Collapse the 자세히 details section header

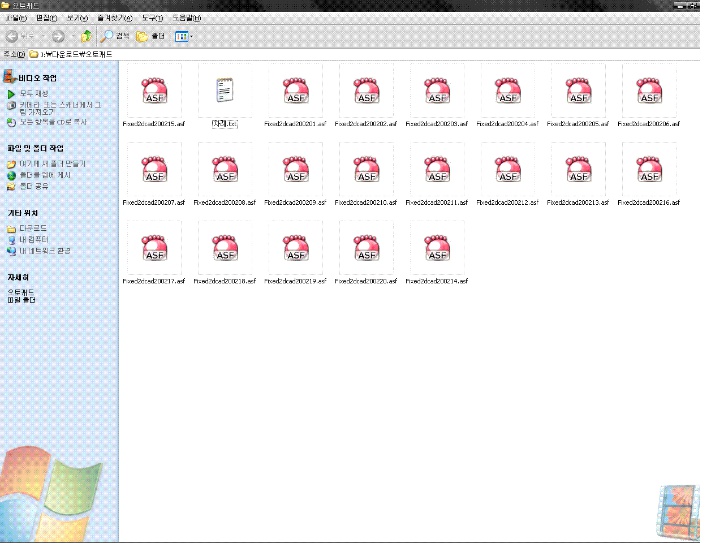(x=18, y=277)
